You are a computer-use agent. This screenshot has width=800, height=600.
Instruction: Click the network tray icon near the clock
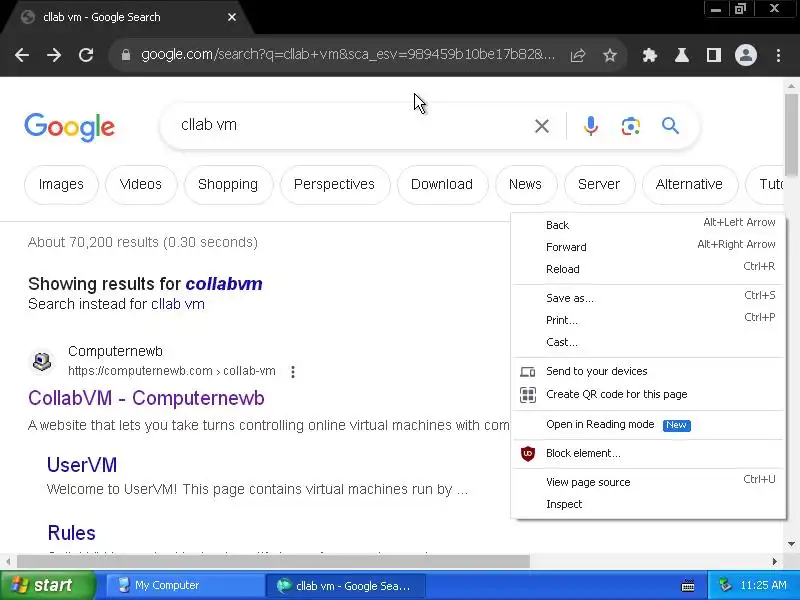tap(726, 585)
